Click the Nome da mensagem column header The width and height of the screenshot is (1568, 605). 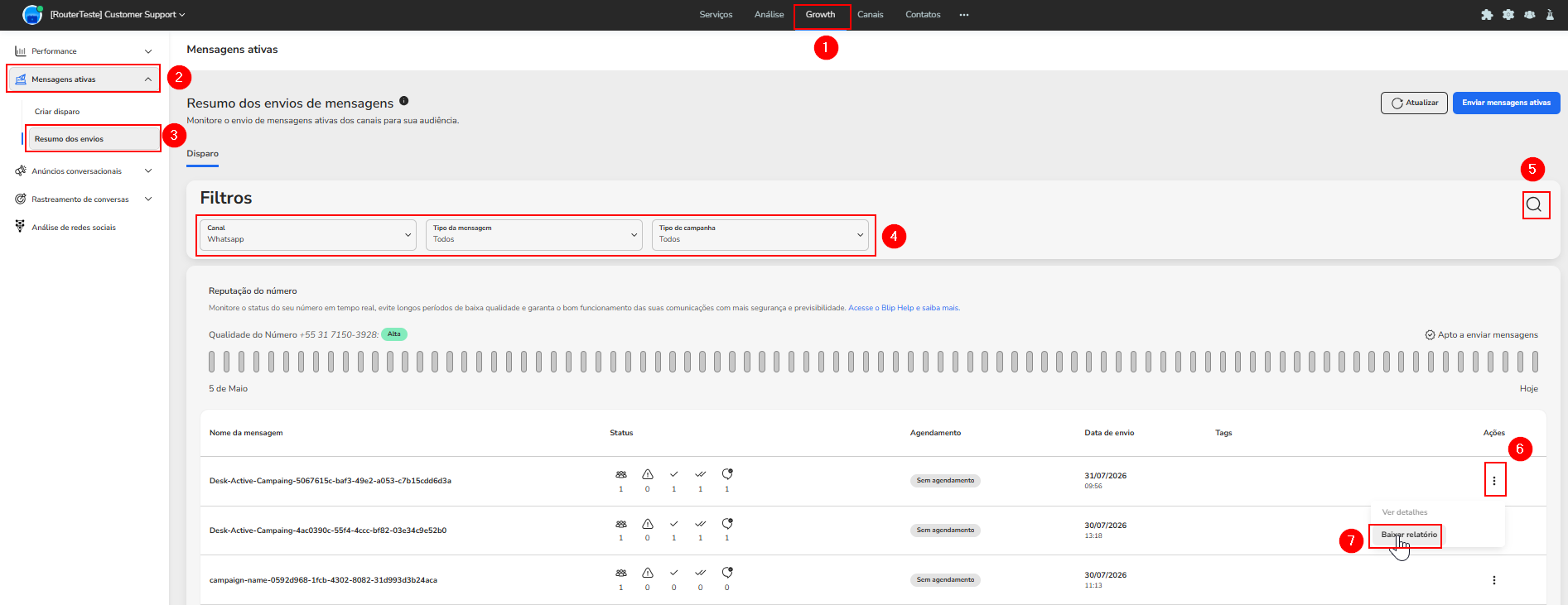(246, 433)
